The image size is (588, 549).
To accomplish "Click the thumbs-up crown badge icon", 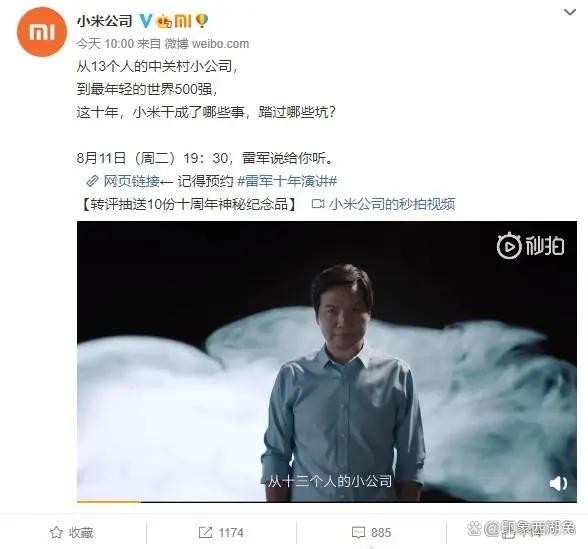I will pyautogui.click(x=164, y=21).
